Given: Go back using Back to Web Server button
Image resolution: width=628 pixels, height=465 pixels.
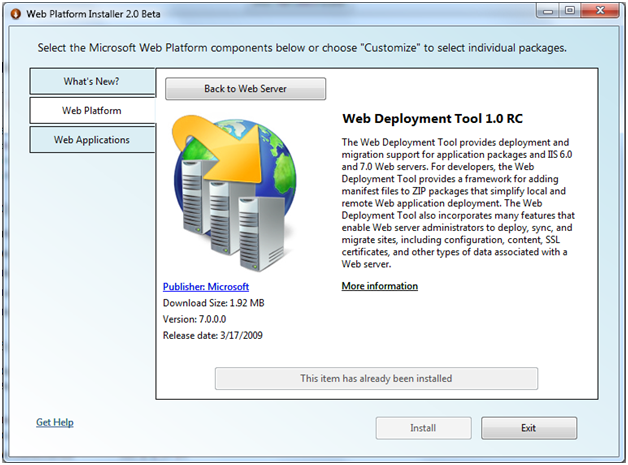Looking at the screenshot, I should click(x=246, y=89).
